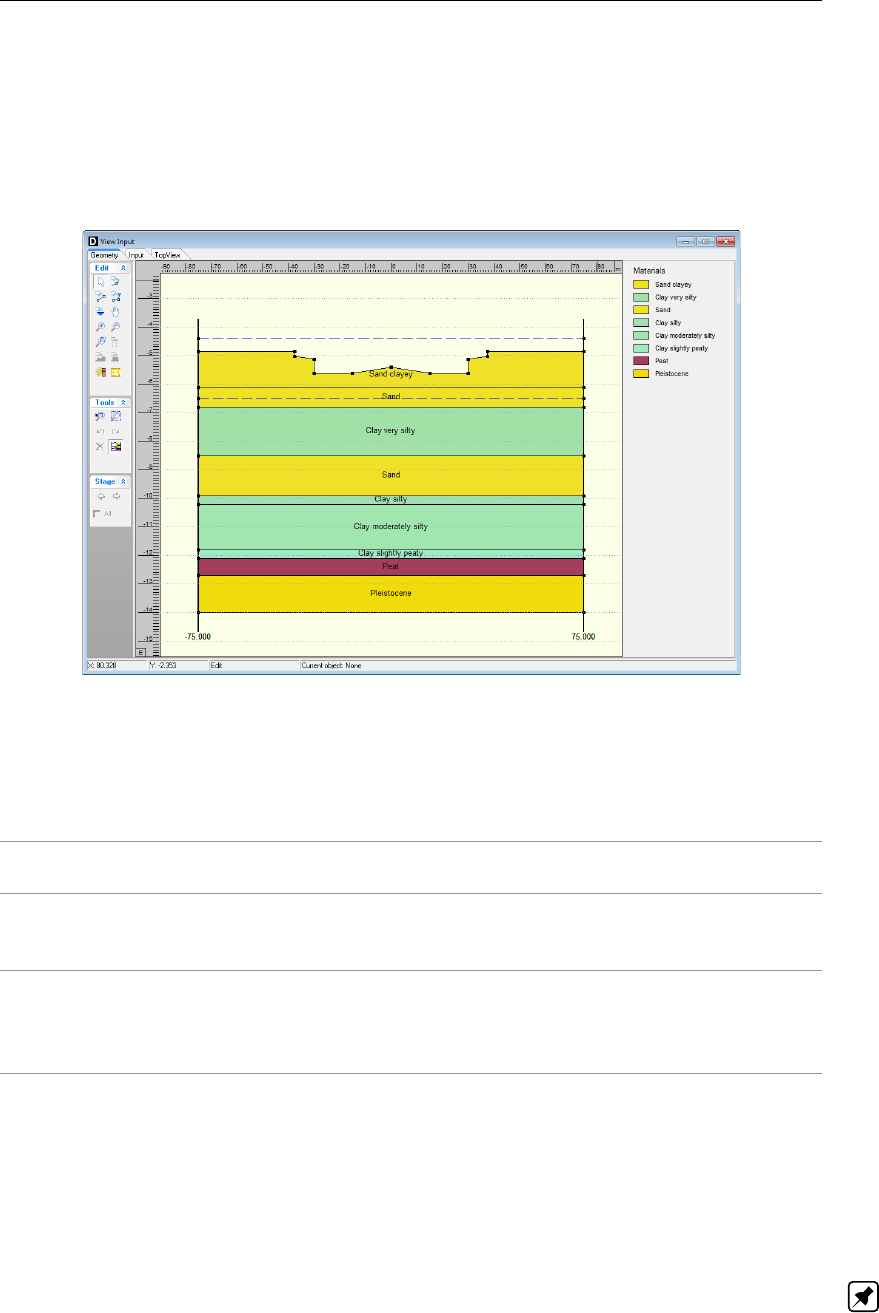Select the Peat layer in the drawing
Image resolution: width=879 pixels, height=1313 pixels.
click(x=390, y=566)
